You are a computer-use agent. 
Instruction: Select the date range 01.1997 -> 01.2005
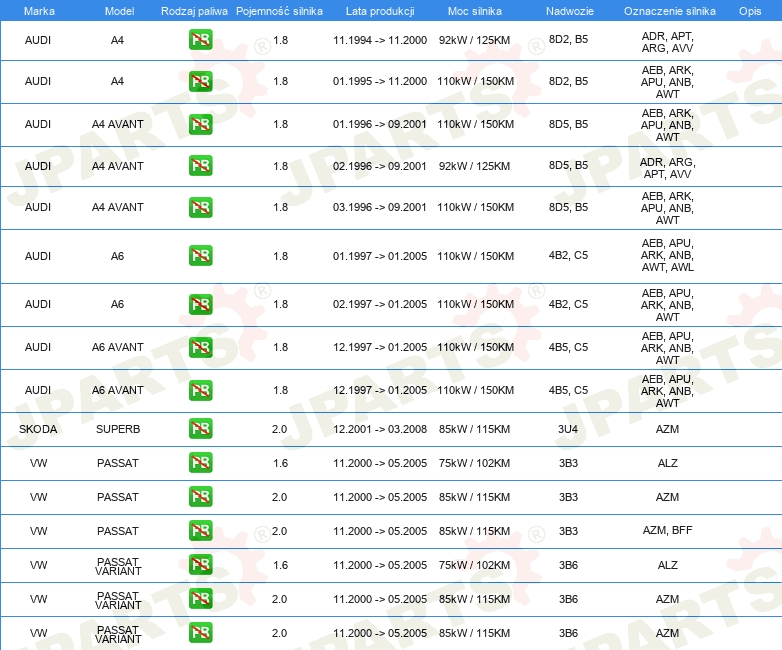point(380,256)
